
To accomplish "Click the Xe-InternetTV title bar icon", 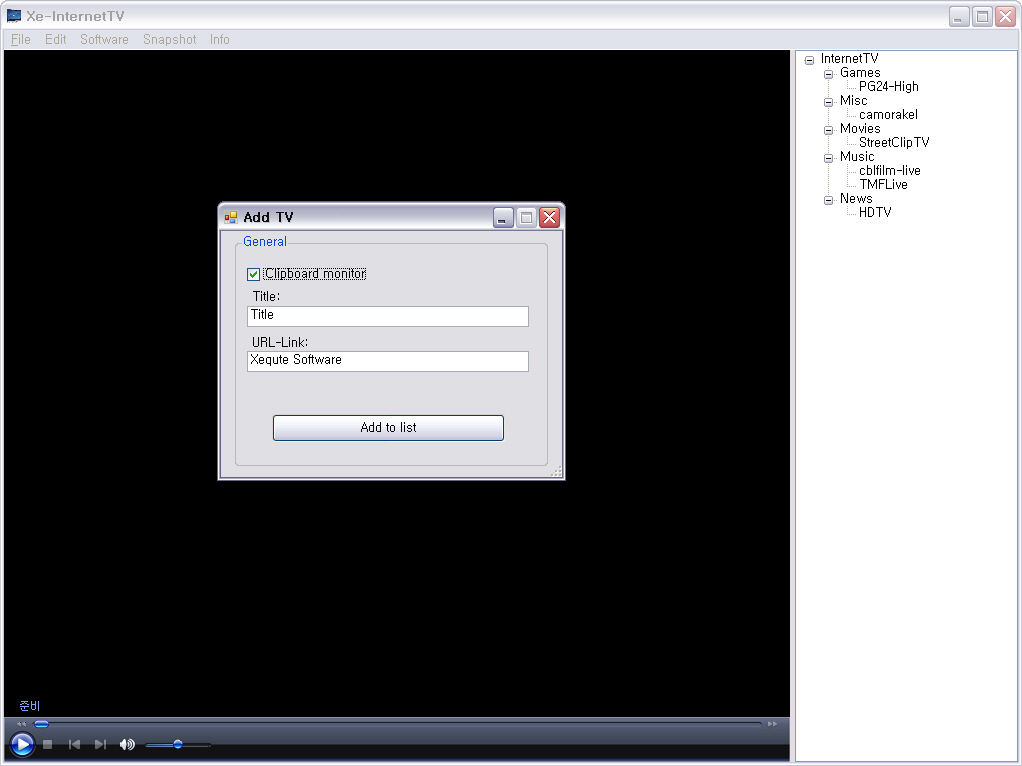I will (x=14, y=16).
